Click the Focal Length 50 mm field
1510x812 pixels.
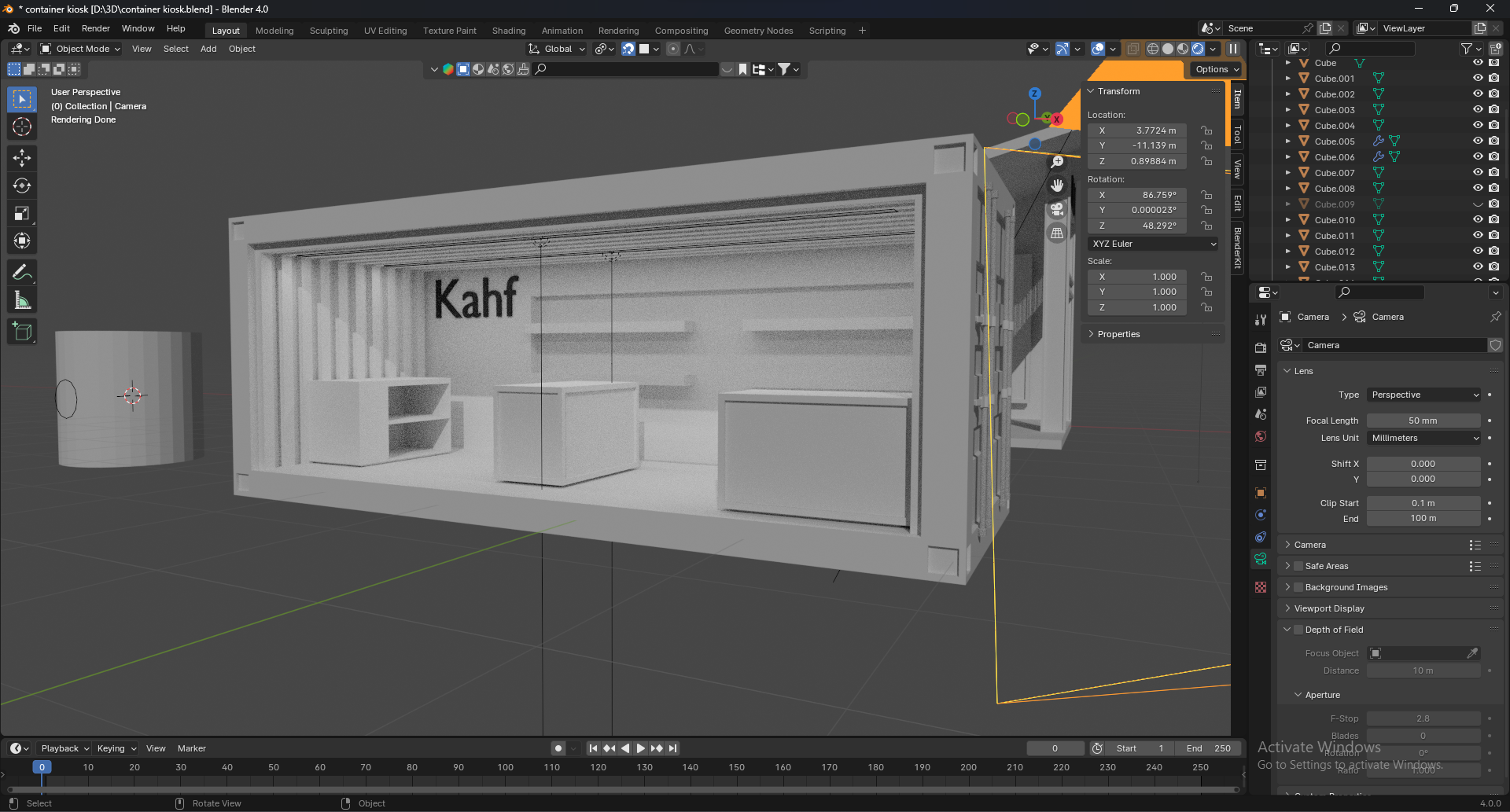click(x=1424, y=421)
